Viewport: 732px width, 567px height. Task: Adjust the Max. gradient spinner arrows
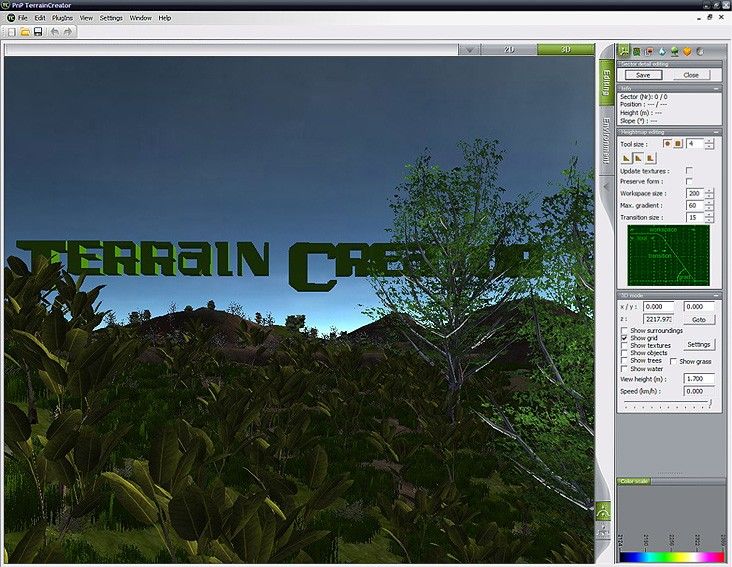(709, 205)
